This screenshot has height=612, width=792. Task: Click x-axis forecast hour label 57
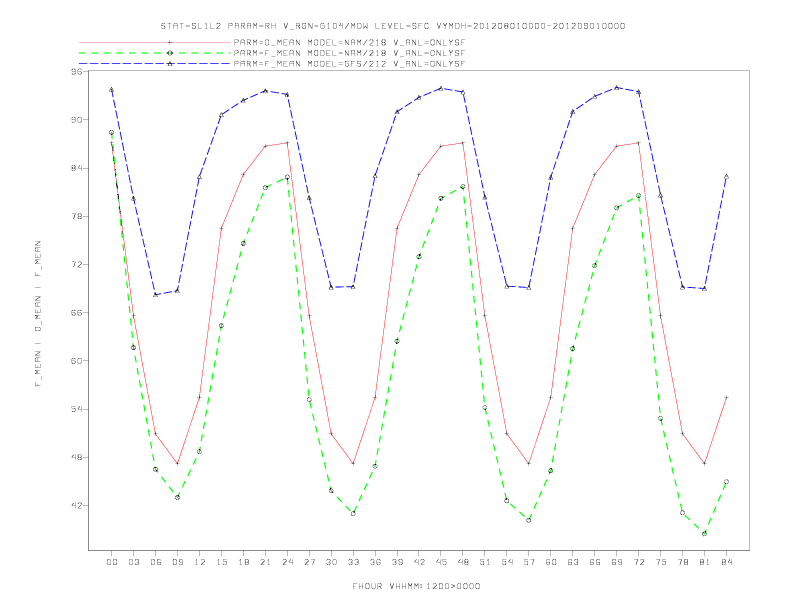pyautogui.click(x=529, y=562)
